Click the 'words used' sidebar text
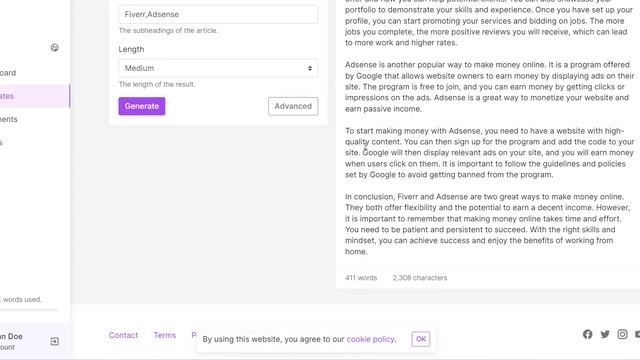Screen dimensions: 640x360 [21, 300]
